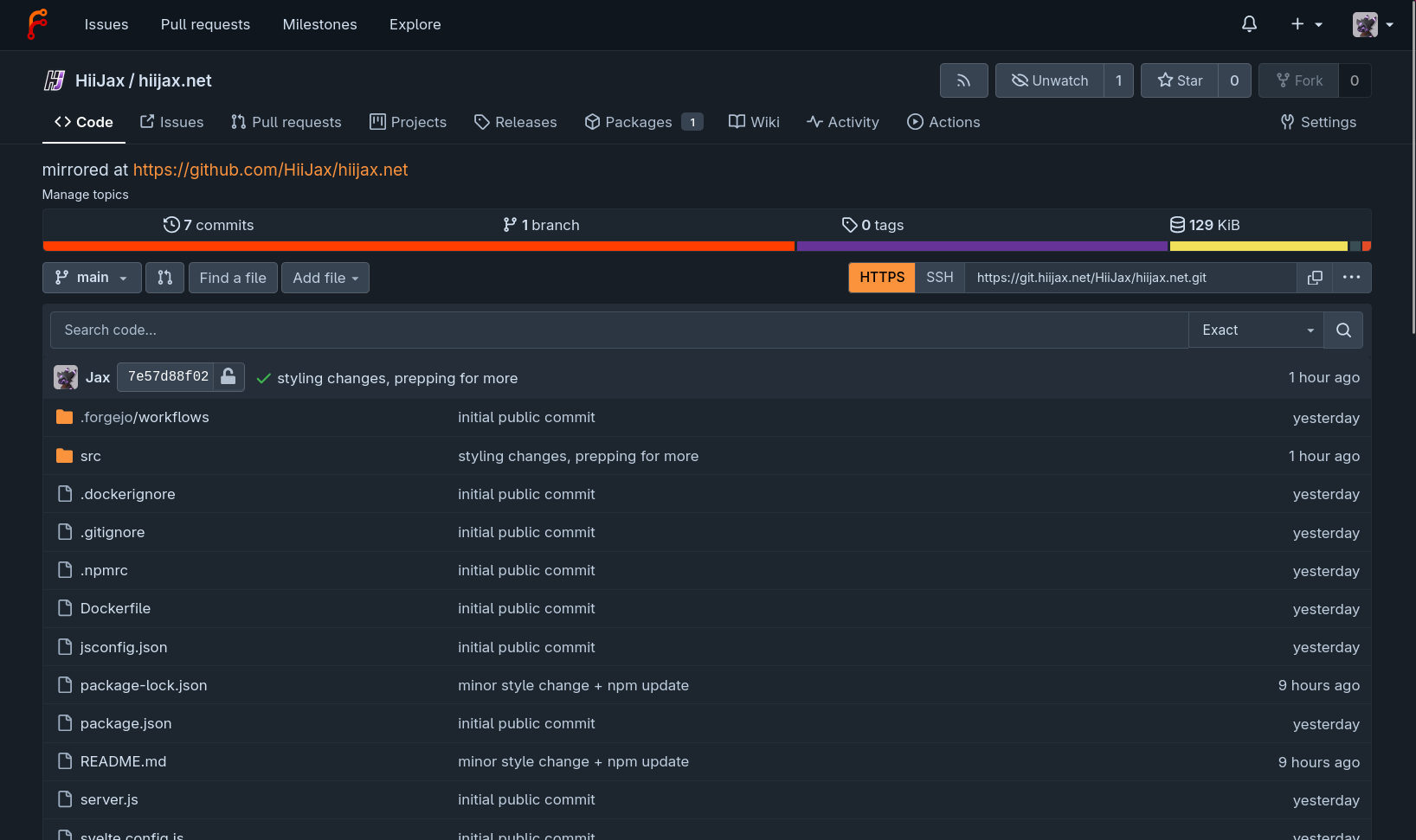Click the green commit status checkmark
The width and height of the screenshot is (1416, 840).
pyautogui.click(x=264, y=378)
